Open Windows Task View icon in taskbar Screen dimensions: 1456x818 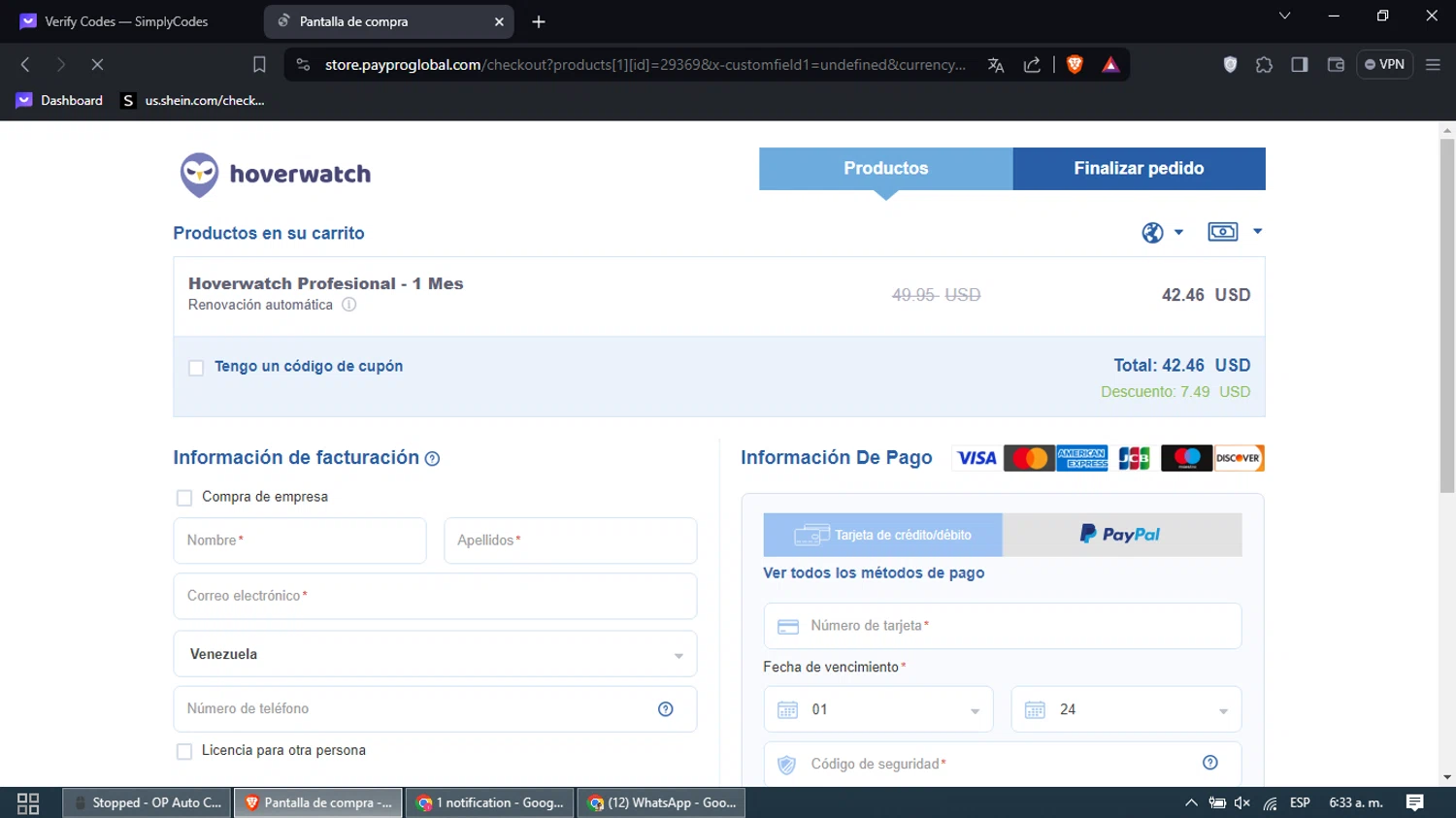pyautogui.click(x=28, y=803)
